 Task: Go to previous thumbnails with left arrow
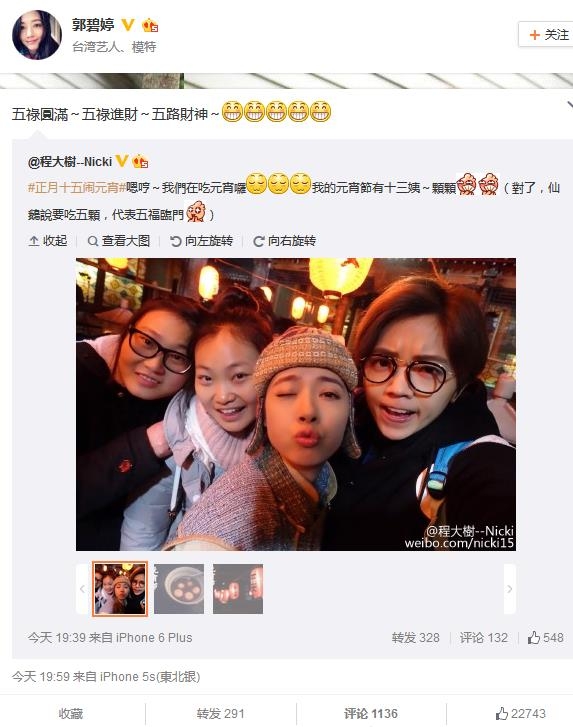click(82, 589)
